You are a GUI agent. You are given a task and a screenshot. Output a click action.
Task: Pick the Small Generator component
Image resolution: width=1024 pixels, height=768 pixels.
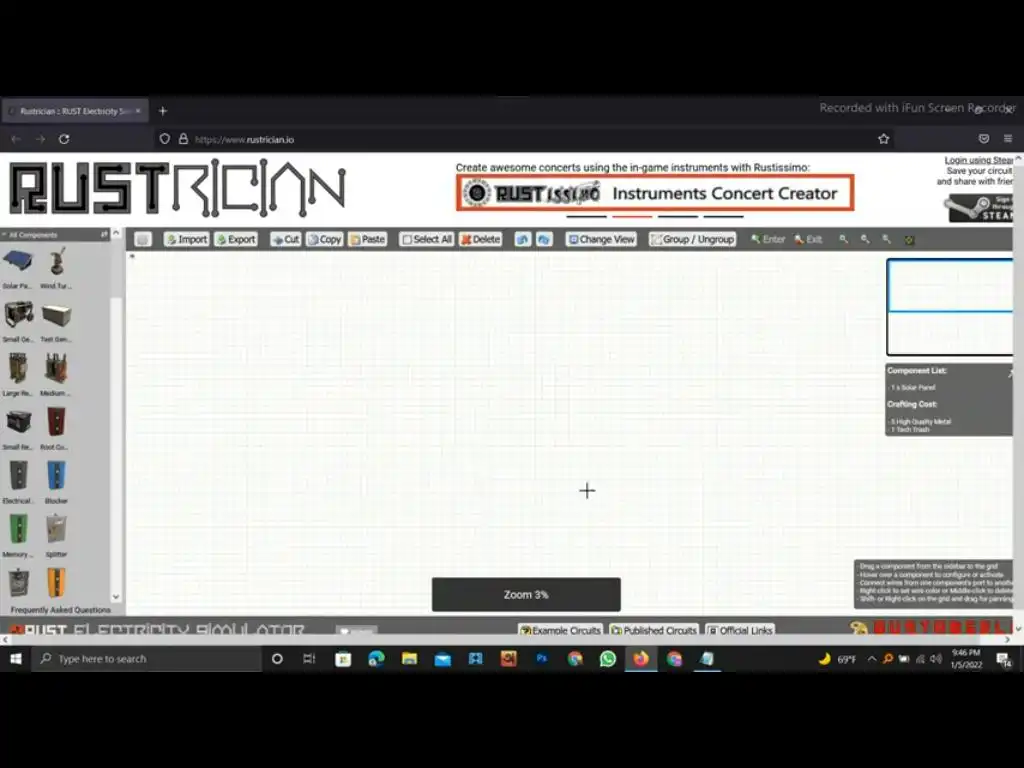point(18,315)
